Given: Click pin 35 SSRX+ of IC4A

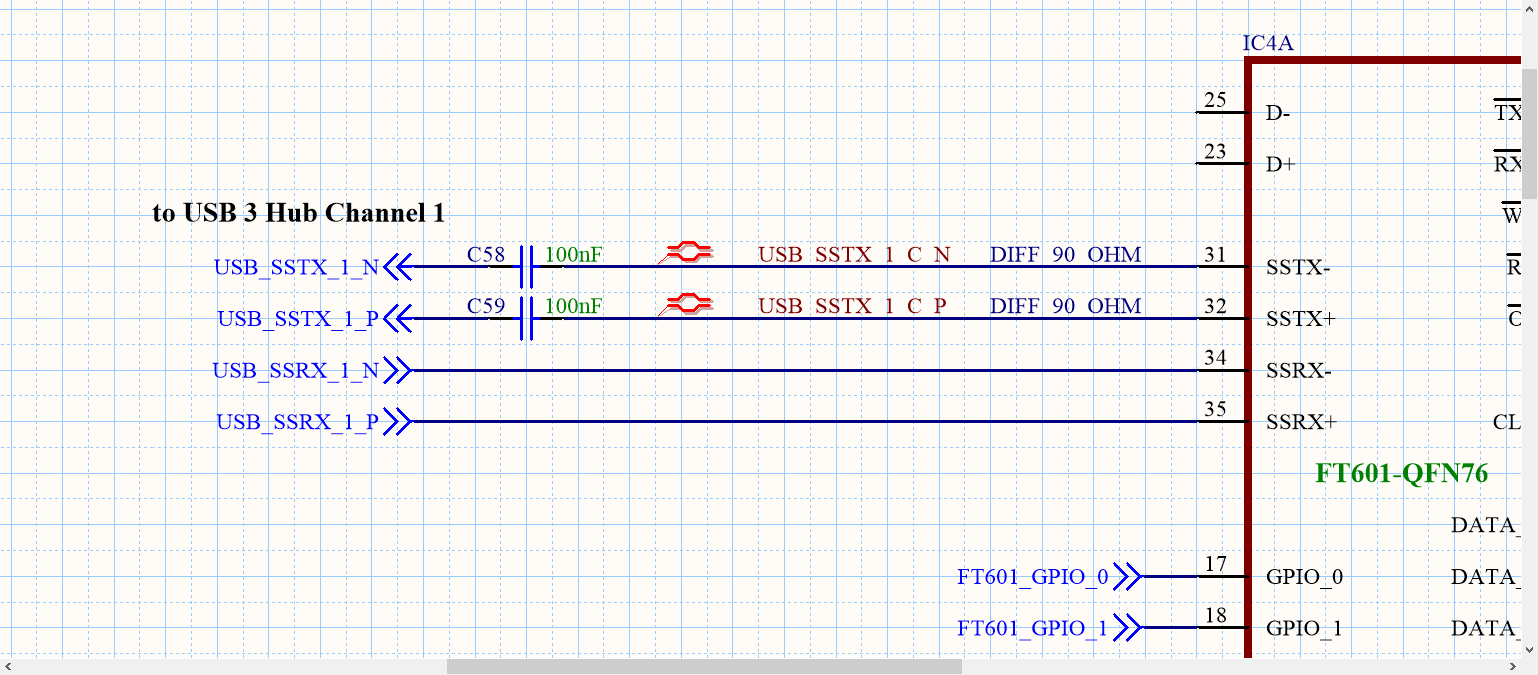Looking at the screenshot, I should [x=1221, y=422].
